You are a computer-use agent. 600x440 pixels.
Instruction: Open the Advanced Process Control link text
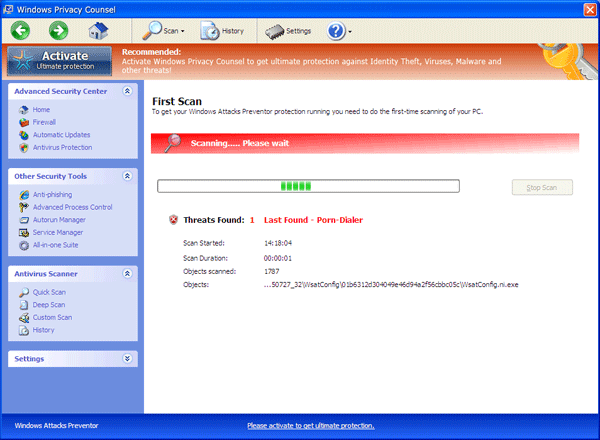[73, 207]
